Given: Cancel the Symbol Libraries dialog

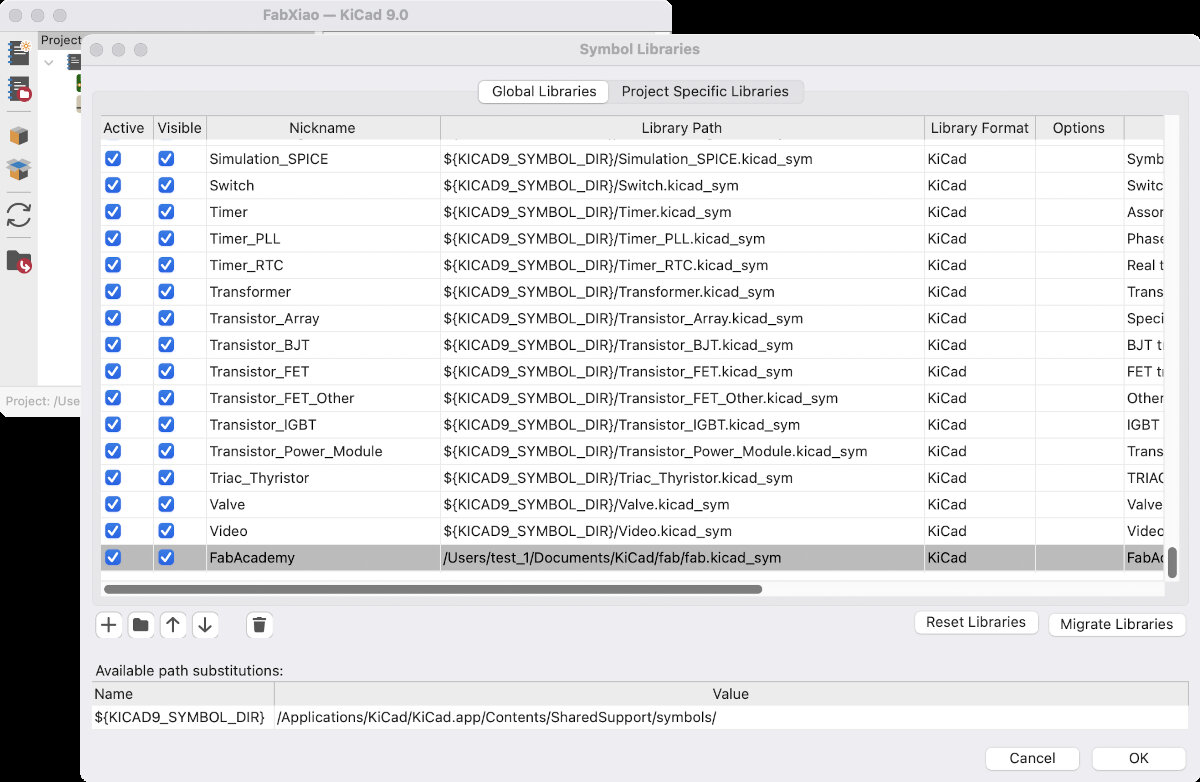Looking at the screenshot, I should pyautogui.click(x=1032, y=758).
